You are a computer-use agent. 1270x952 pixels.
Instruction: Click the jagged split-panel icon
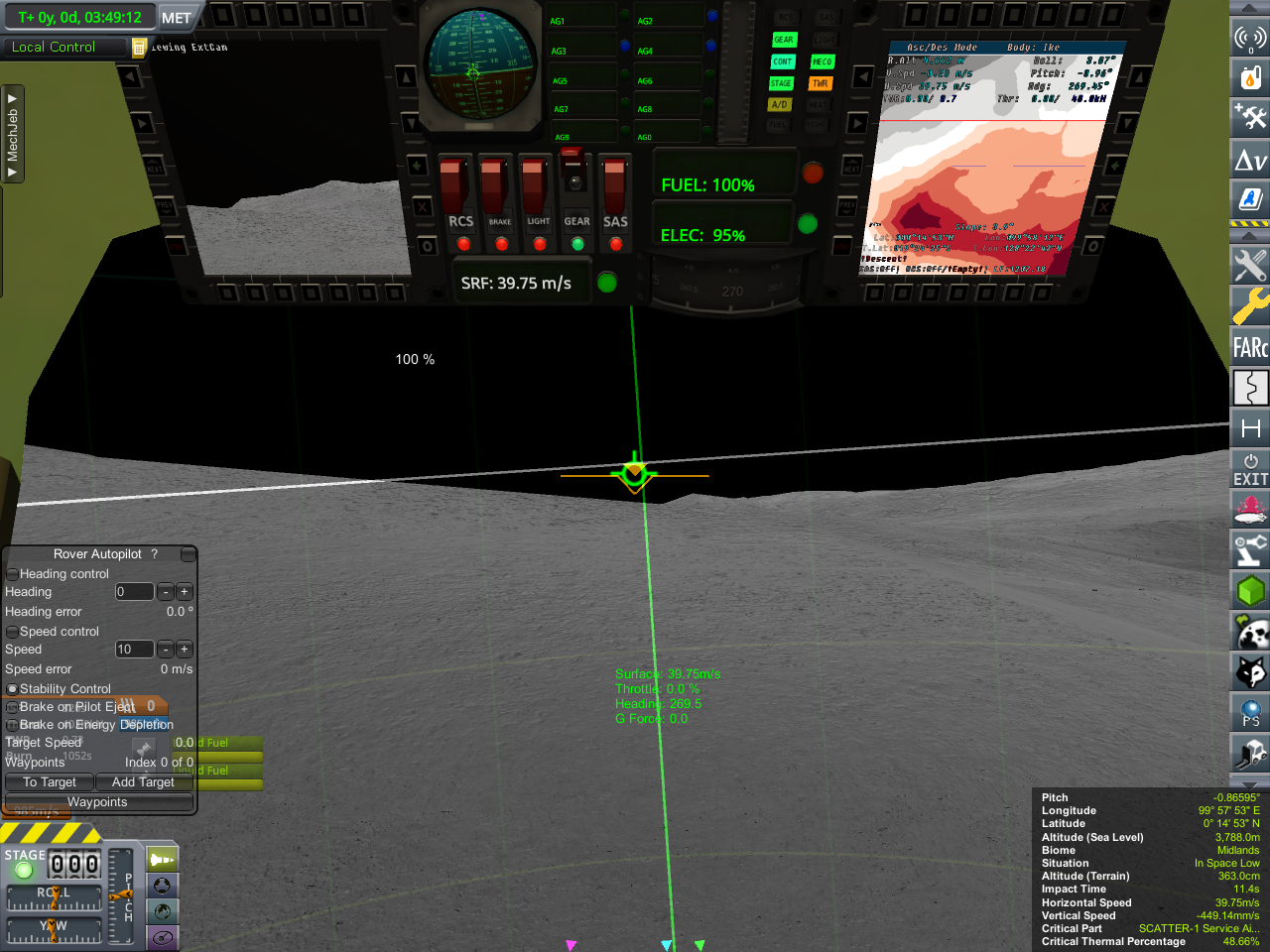tap(1249, 387)
